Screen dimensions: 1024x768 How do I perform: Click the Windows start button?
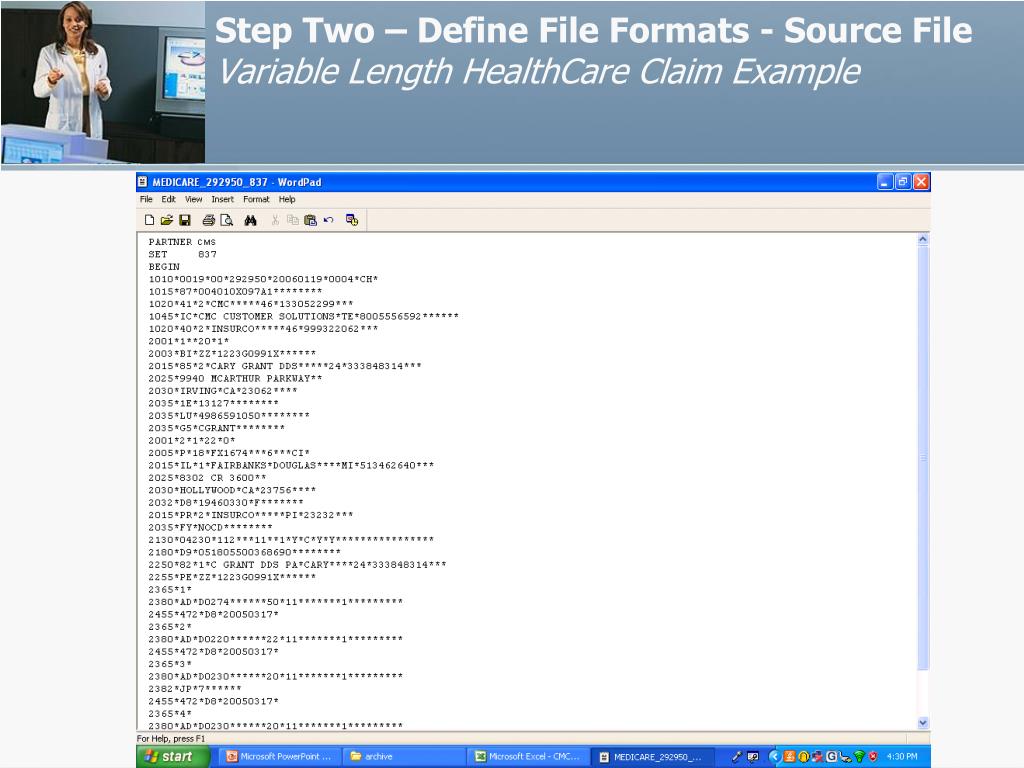coord(173,756)
